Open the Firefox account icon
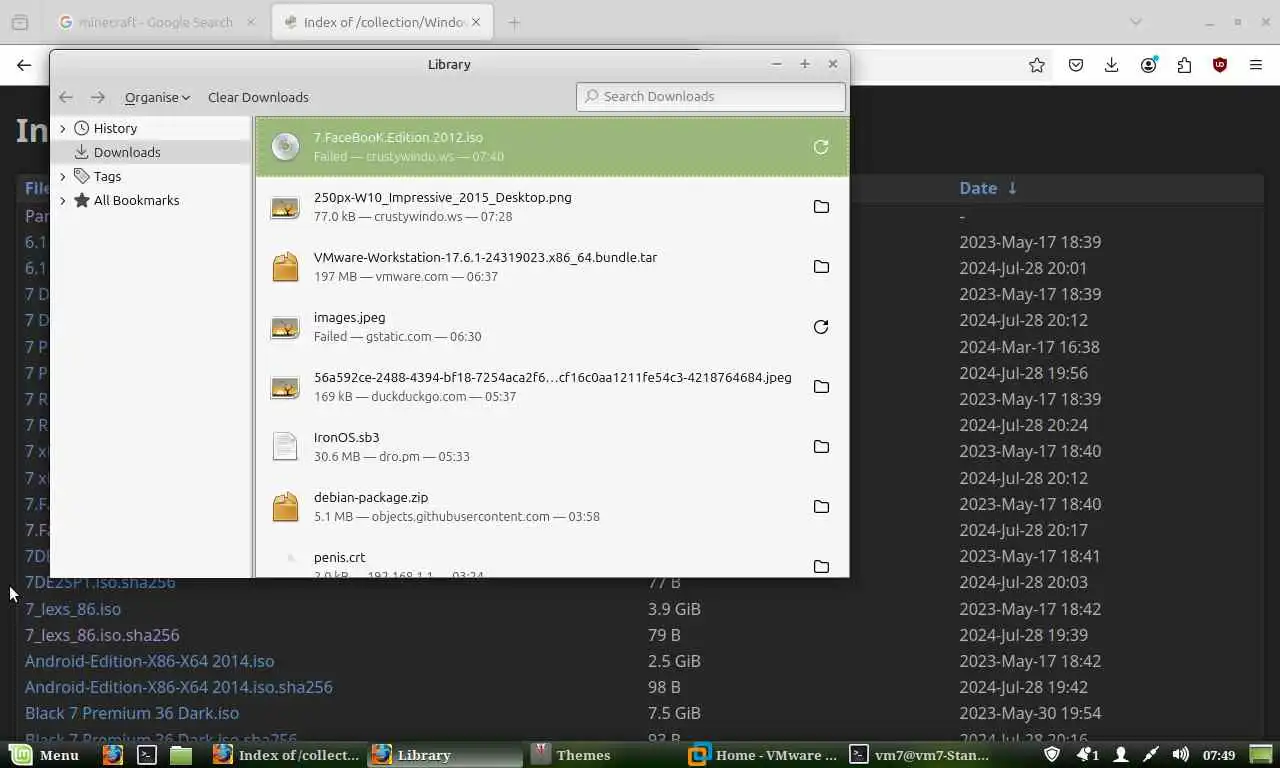 point(1148,65)
